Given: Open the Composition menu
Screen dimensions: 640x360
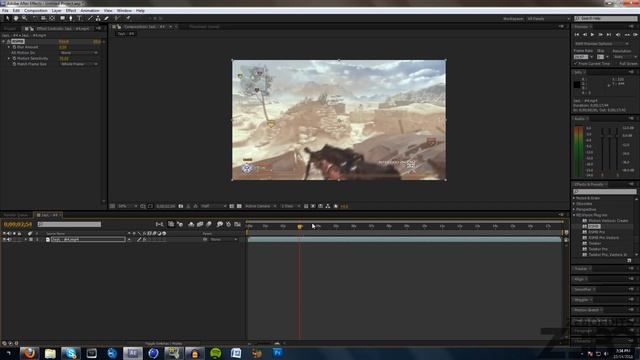Looking at the screenshot, I should pos(36,11).
